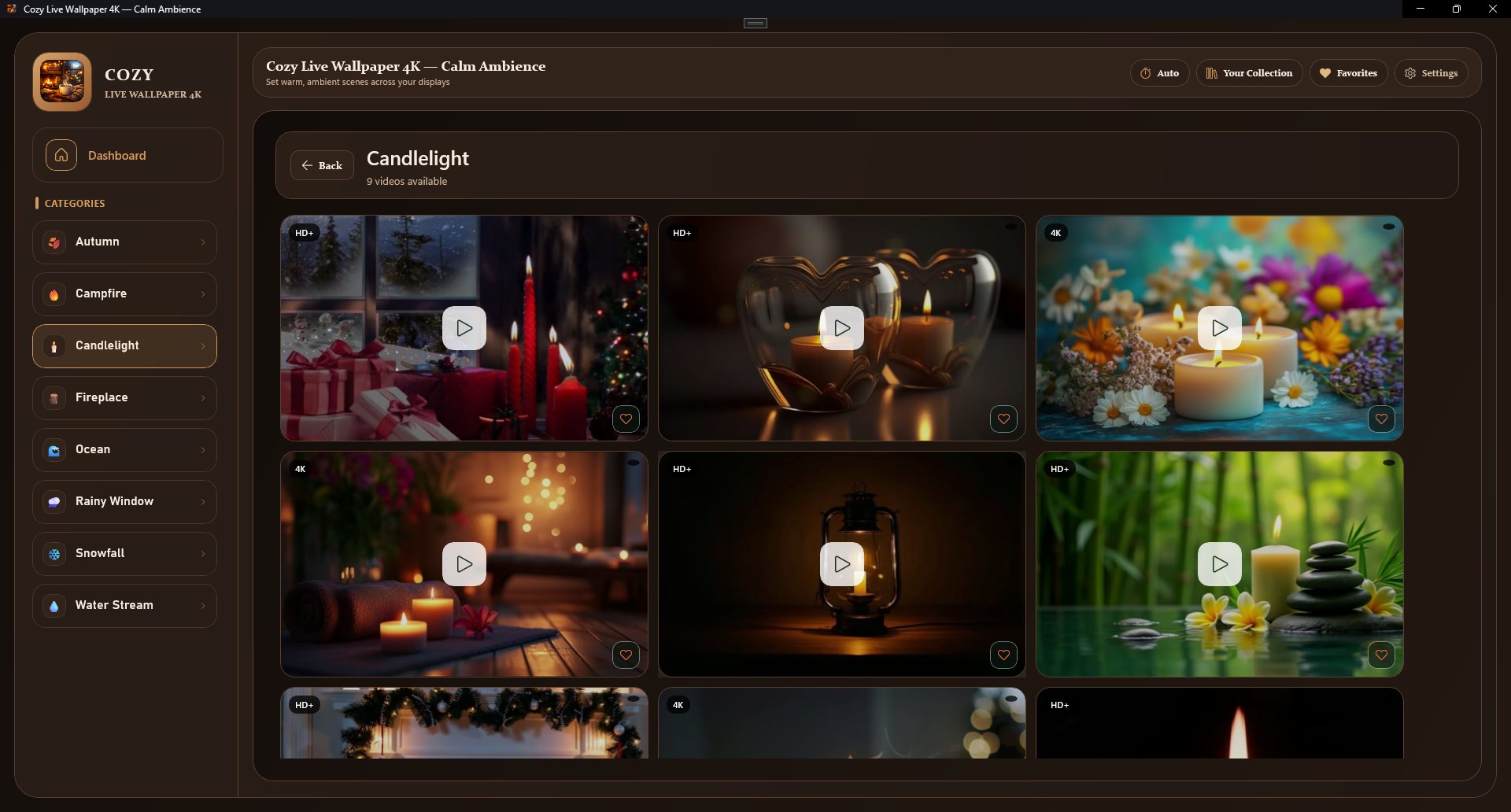
Task: Play the Christmas red candles video
Action: [464, 328]
